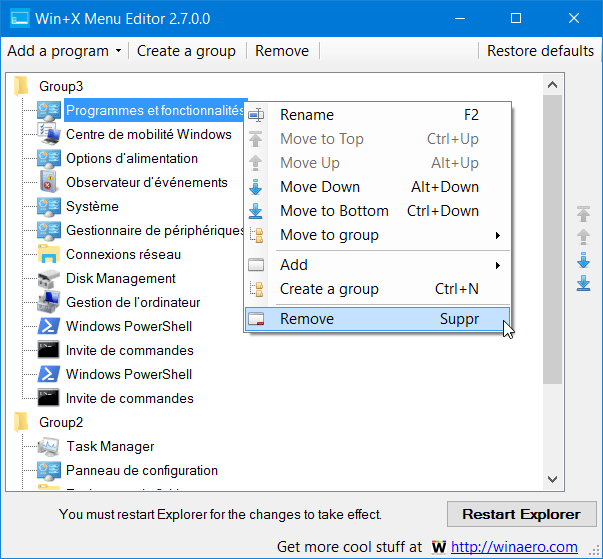This screenshot has height=559, width=603.
Task: Click scrollbar down arrow in the list
Action: coord(553,479)
